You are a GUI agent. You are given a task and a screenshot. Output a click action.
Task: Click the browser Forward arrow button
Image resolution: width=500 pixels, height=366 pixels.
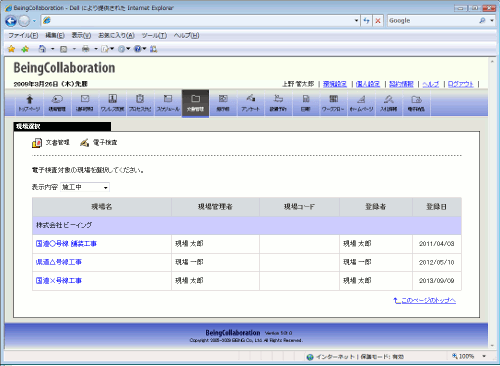click(24, 21)
